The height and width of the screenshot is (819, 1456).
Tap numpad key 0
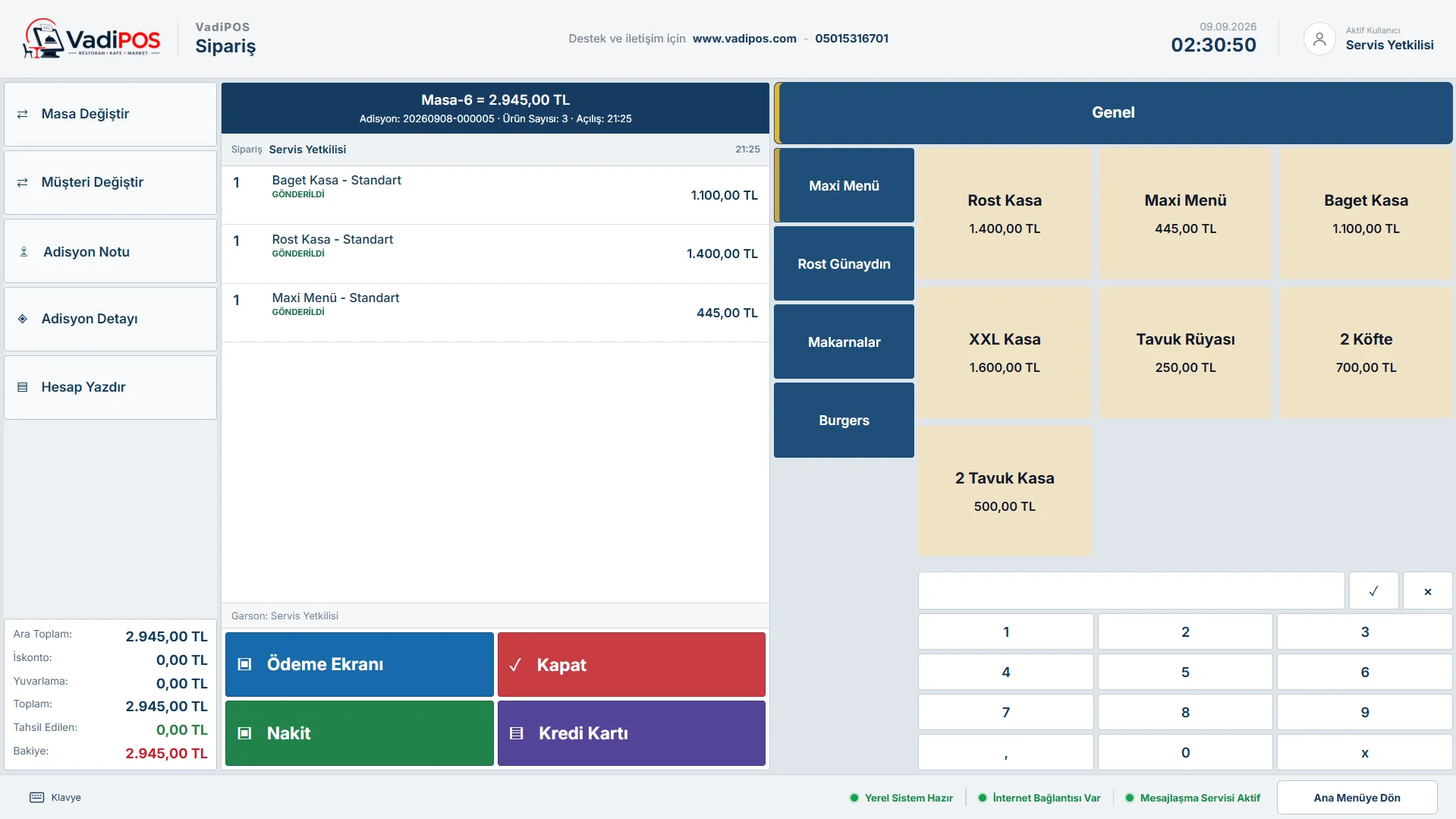click(1185, 752)
